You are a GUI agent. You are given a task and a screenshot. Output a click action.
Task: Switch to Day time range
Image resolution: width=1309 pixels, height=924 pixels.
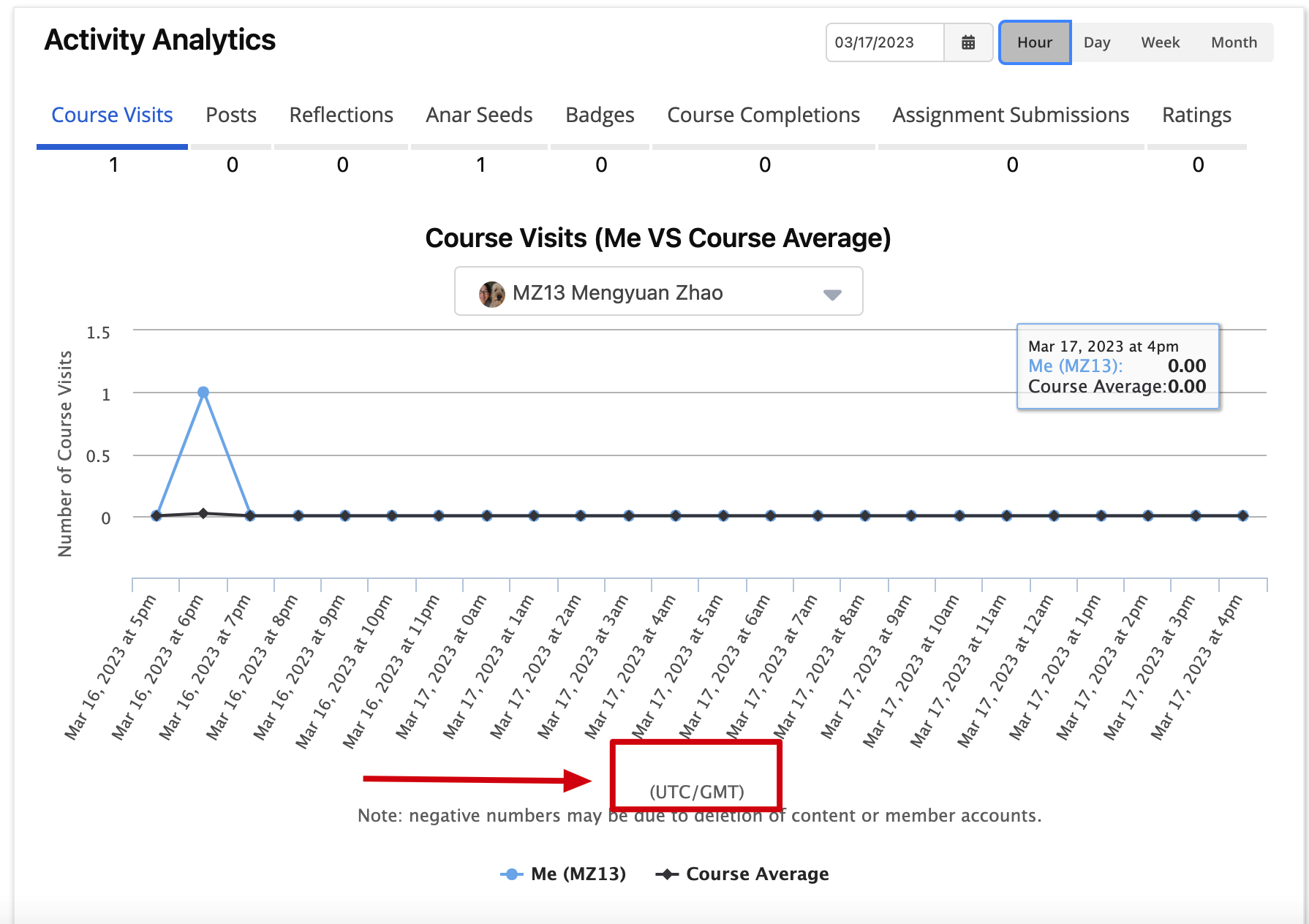coord(1096,42)
